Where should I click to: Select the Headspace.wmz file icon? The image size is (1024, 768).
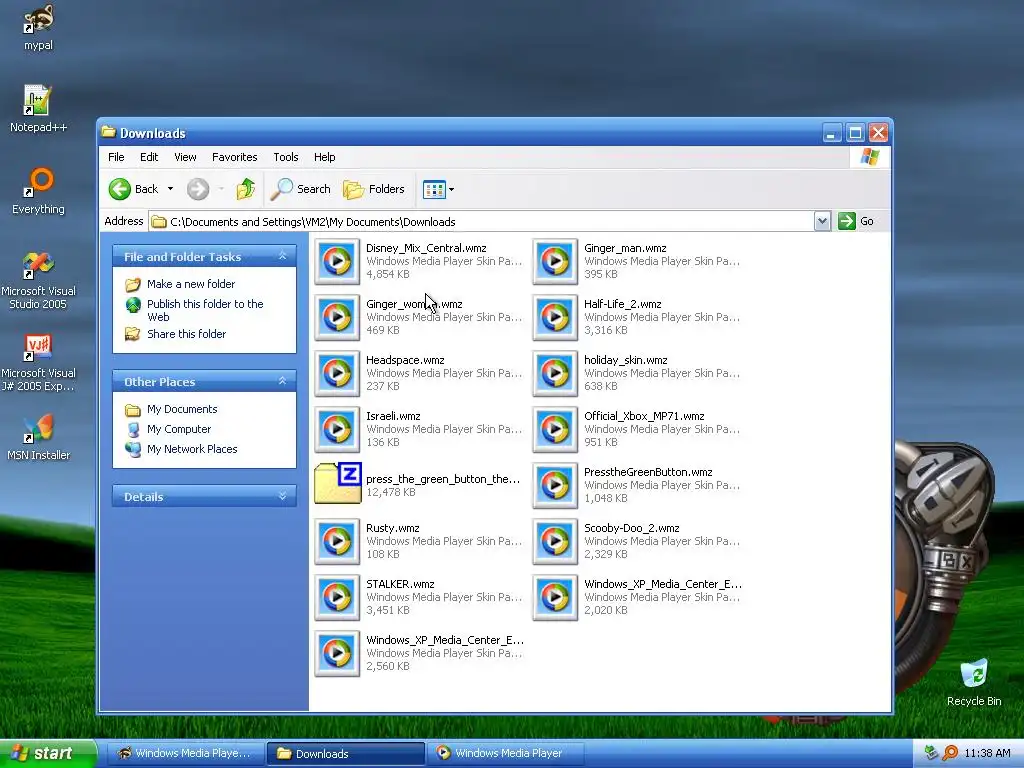click(x=337, y=374)
